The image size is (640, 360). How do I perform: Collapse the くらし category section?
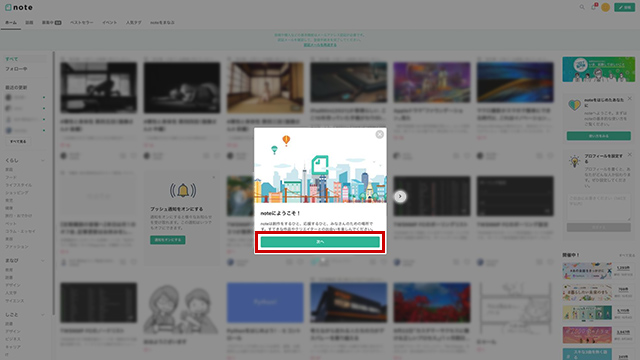(43, 160)
